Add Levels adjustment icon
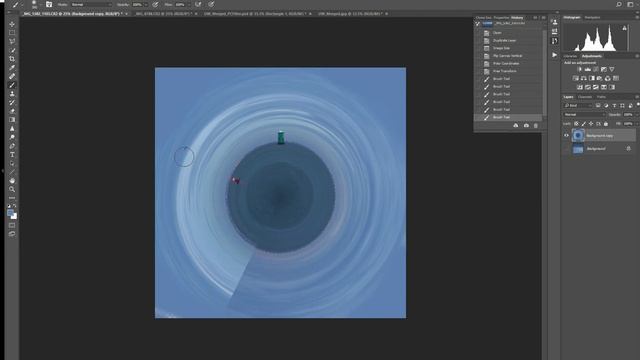Image resolution: width=640 pixels, height=360 pixels. [588, 69]
